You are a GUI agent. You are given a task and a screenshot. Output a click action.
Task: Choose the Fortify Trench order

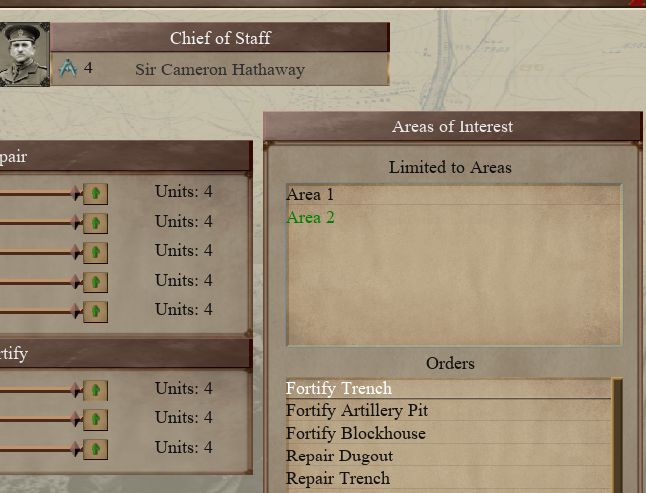click(x=339, y=388)
